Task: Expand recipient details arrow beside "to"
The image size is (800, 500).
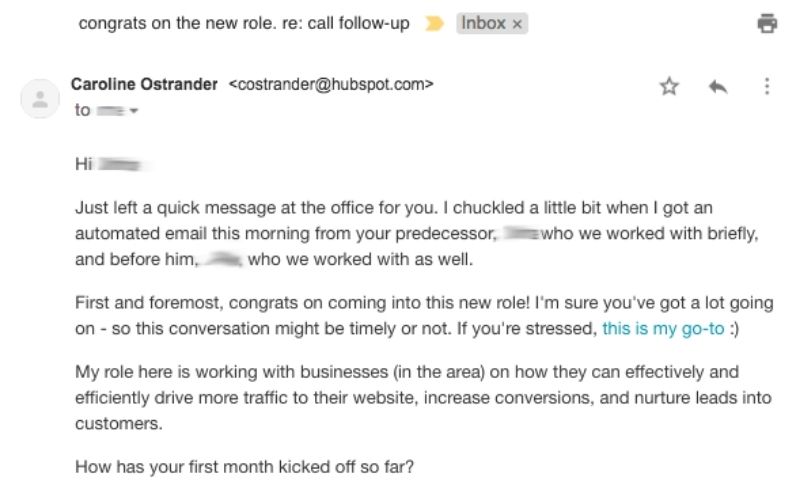Action: [x=133, y=112]
